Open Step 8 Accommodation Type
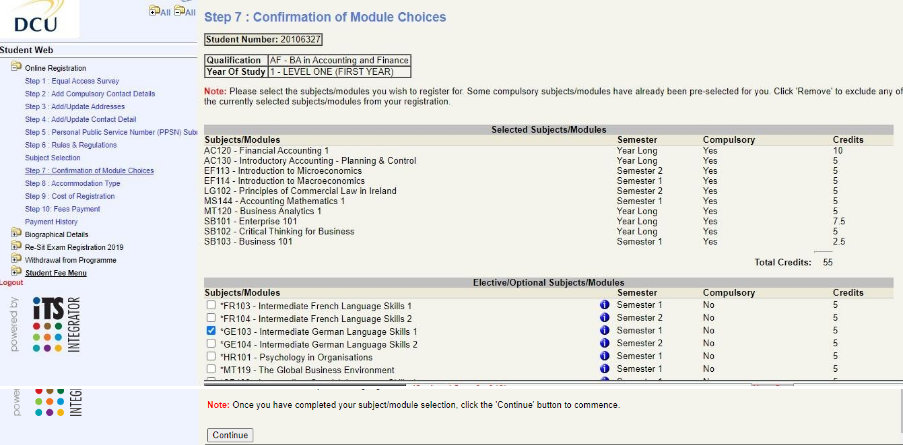Image resolution: width=903 pixels, height=445 pixels. tap(73, 184)
